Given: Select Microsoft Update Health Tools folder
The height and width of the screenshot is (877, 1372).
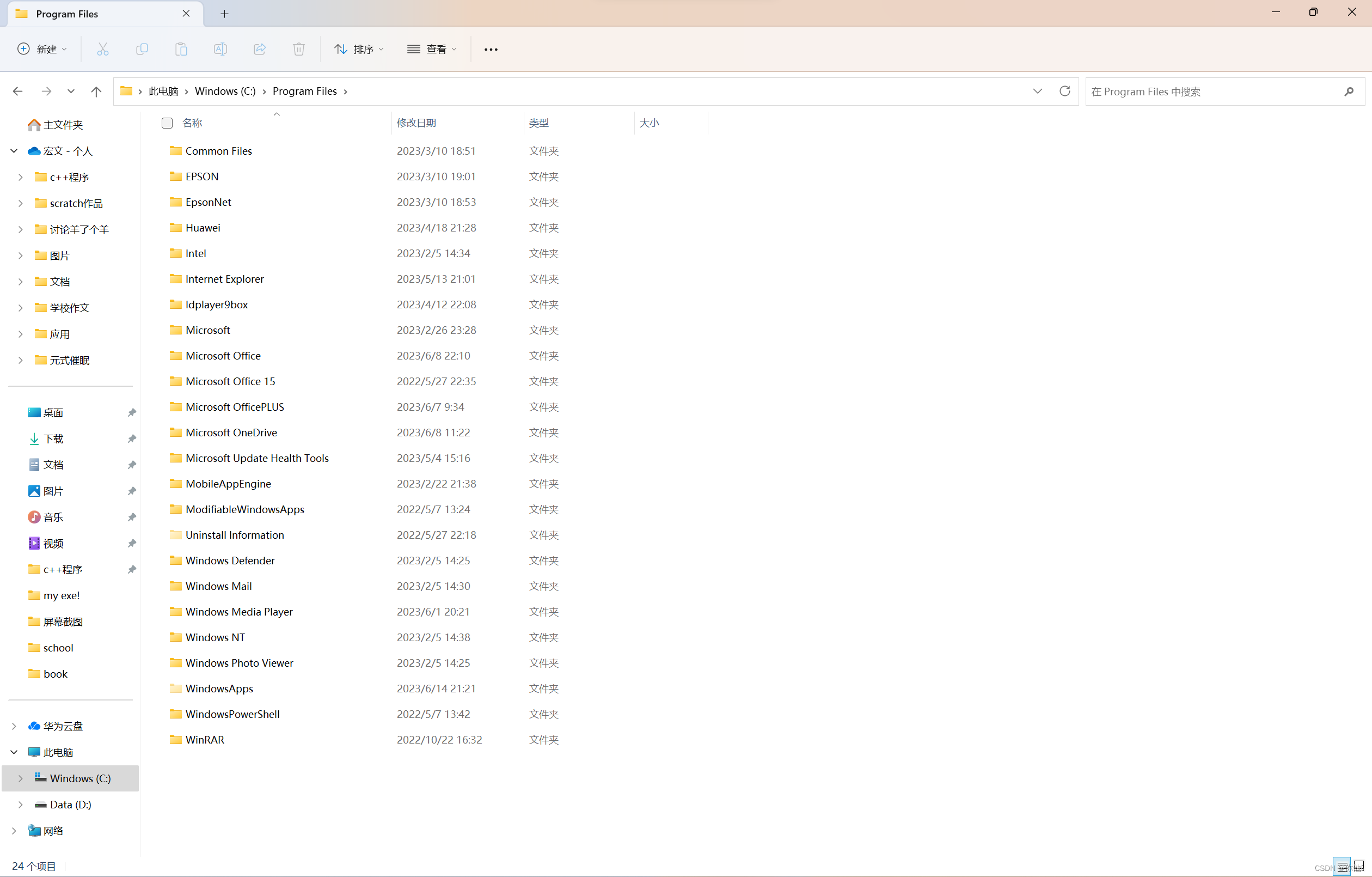Looking at the screenshot, I should [x=257, y=458].
